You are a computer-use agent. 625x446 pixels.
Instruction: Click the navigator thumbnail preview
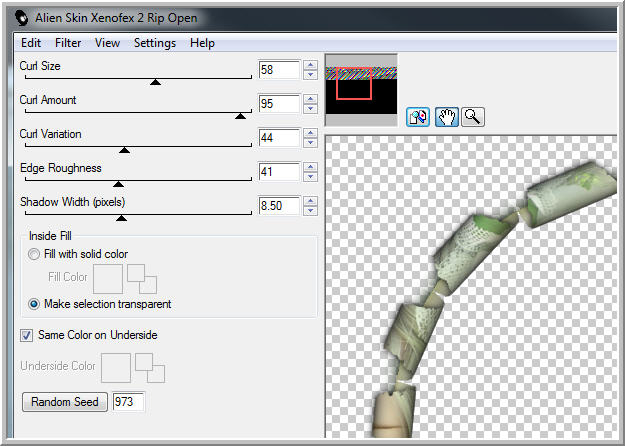point(361,90)
